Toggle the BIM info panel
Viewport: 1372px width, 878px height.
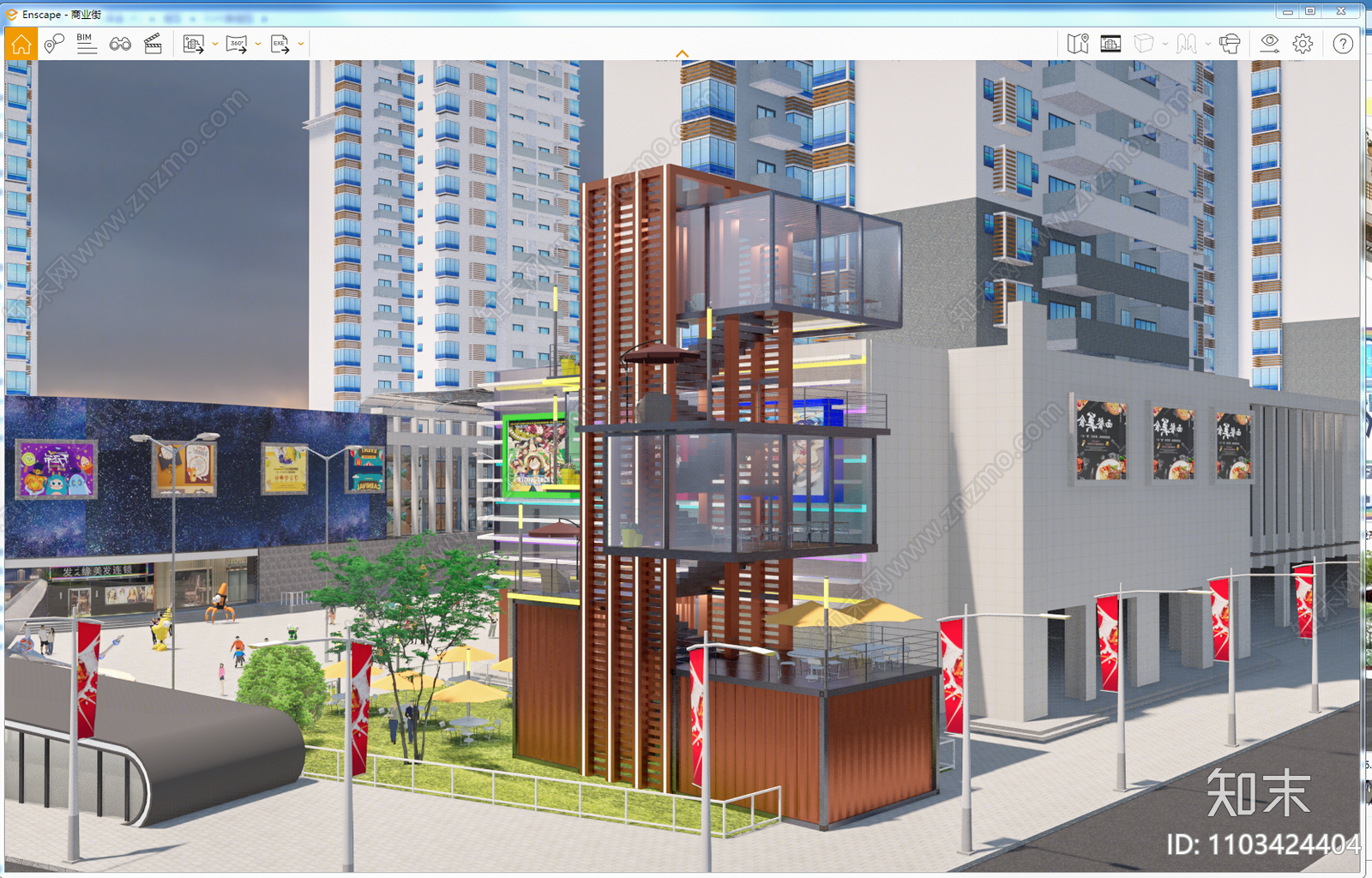point(87,44)
